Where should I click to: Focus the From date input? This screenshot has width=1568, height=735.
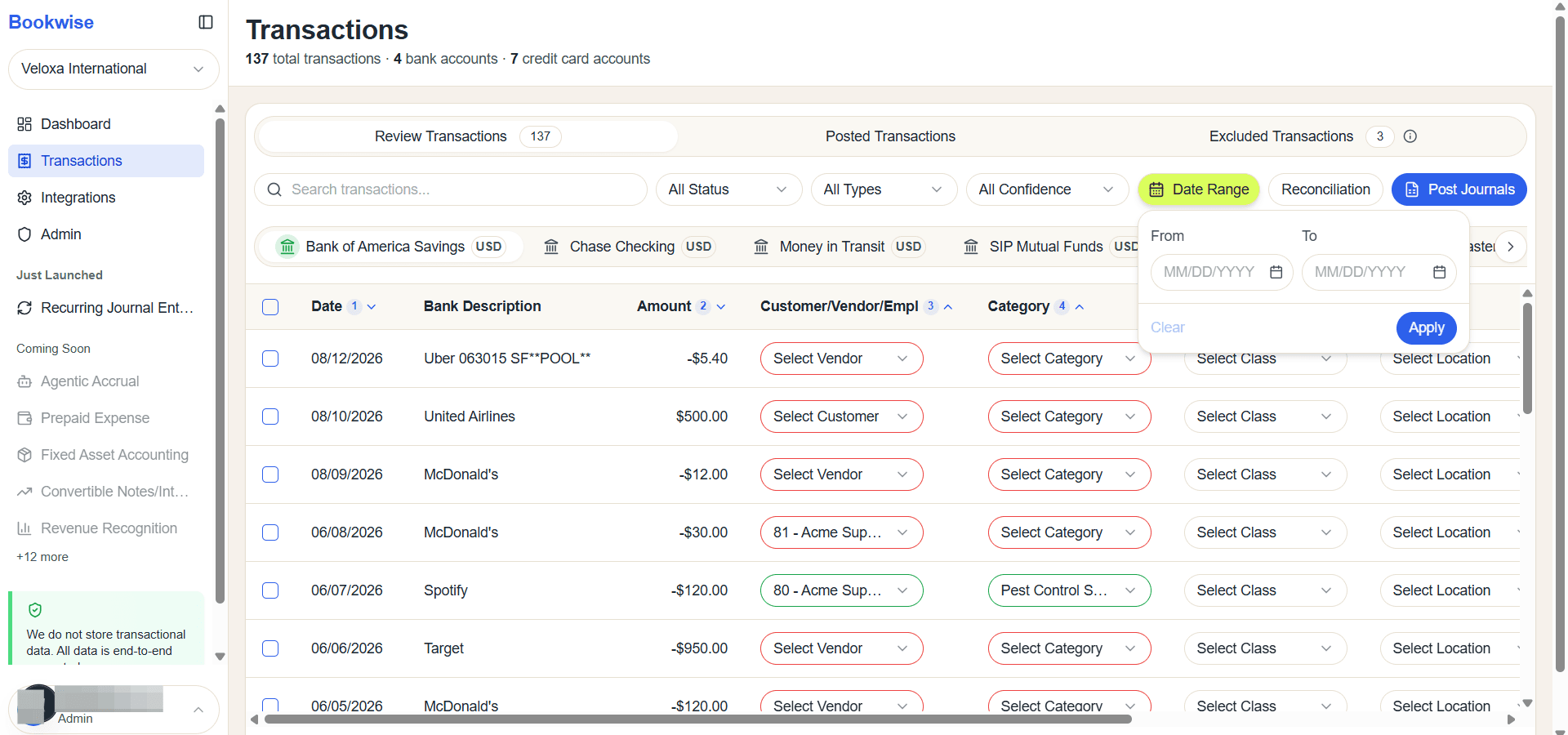pos(1222,272)
